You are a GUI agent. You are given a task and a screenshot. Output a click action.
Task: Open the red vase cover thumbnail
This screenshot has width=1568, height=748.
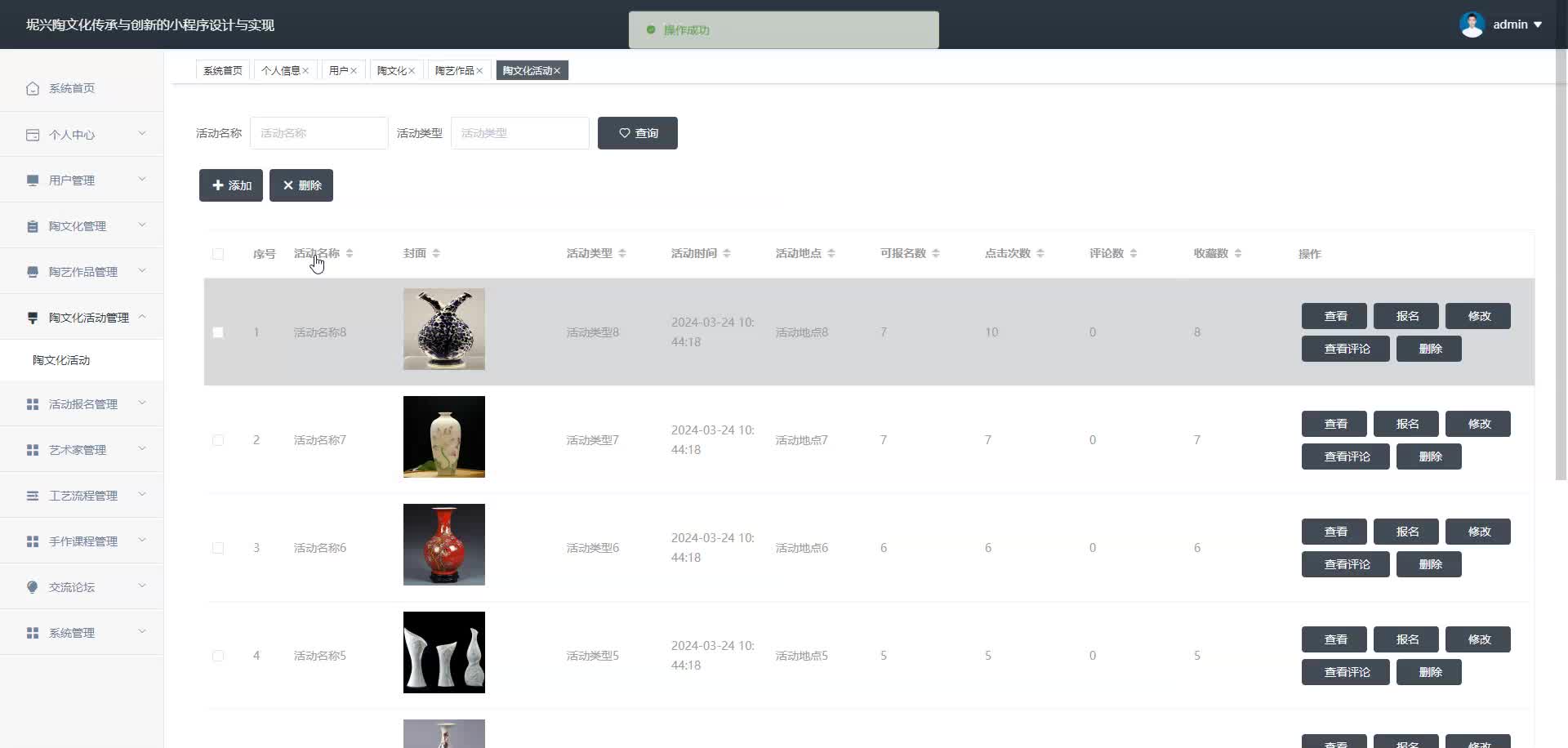click(x=444, y=545)
